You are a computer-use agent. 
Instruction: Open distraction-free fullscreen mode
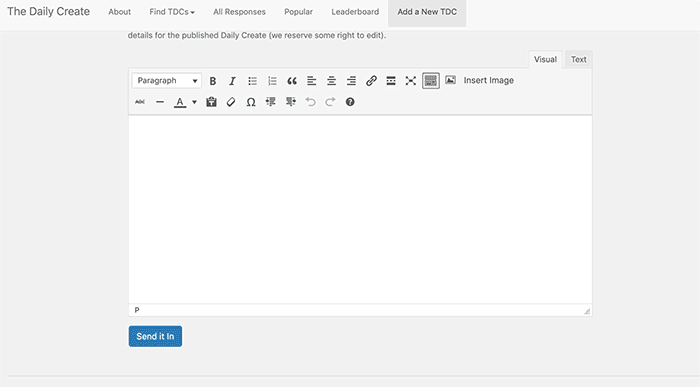pyautogui.click(x=411, y=81)
